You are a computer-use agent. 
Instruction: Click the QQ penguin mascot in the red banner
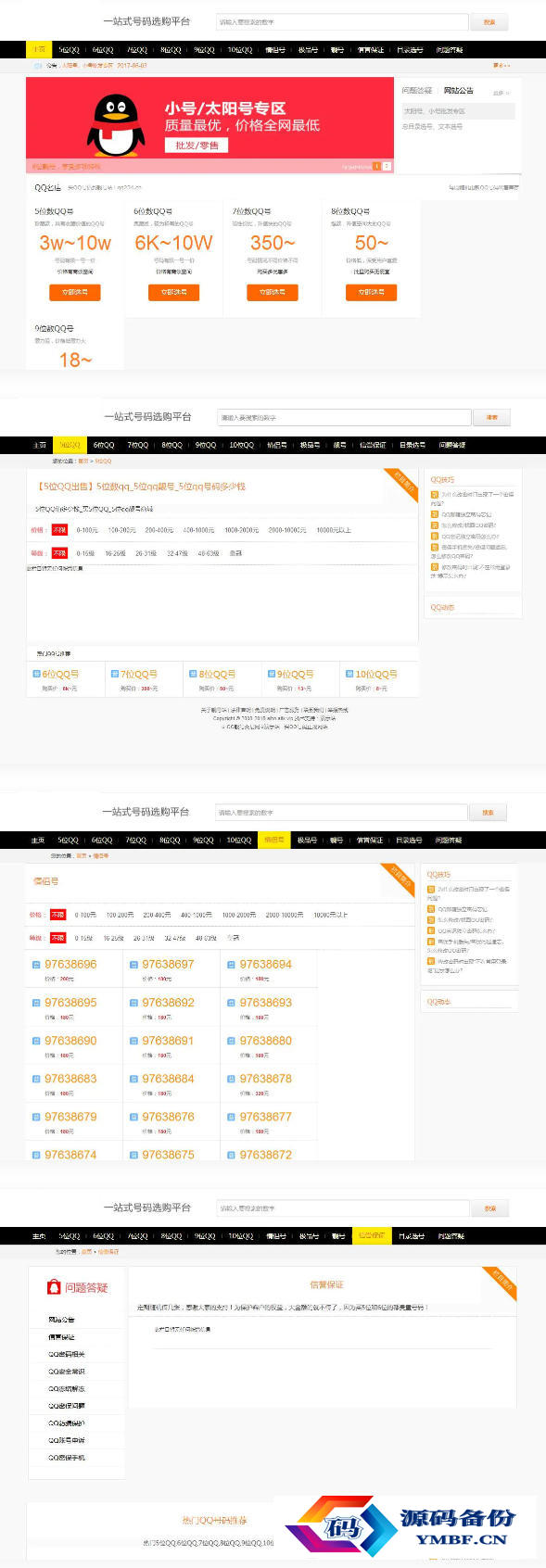pos(115,126)
